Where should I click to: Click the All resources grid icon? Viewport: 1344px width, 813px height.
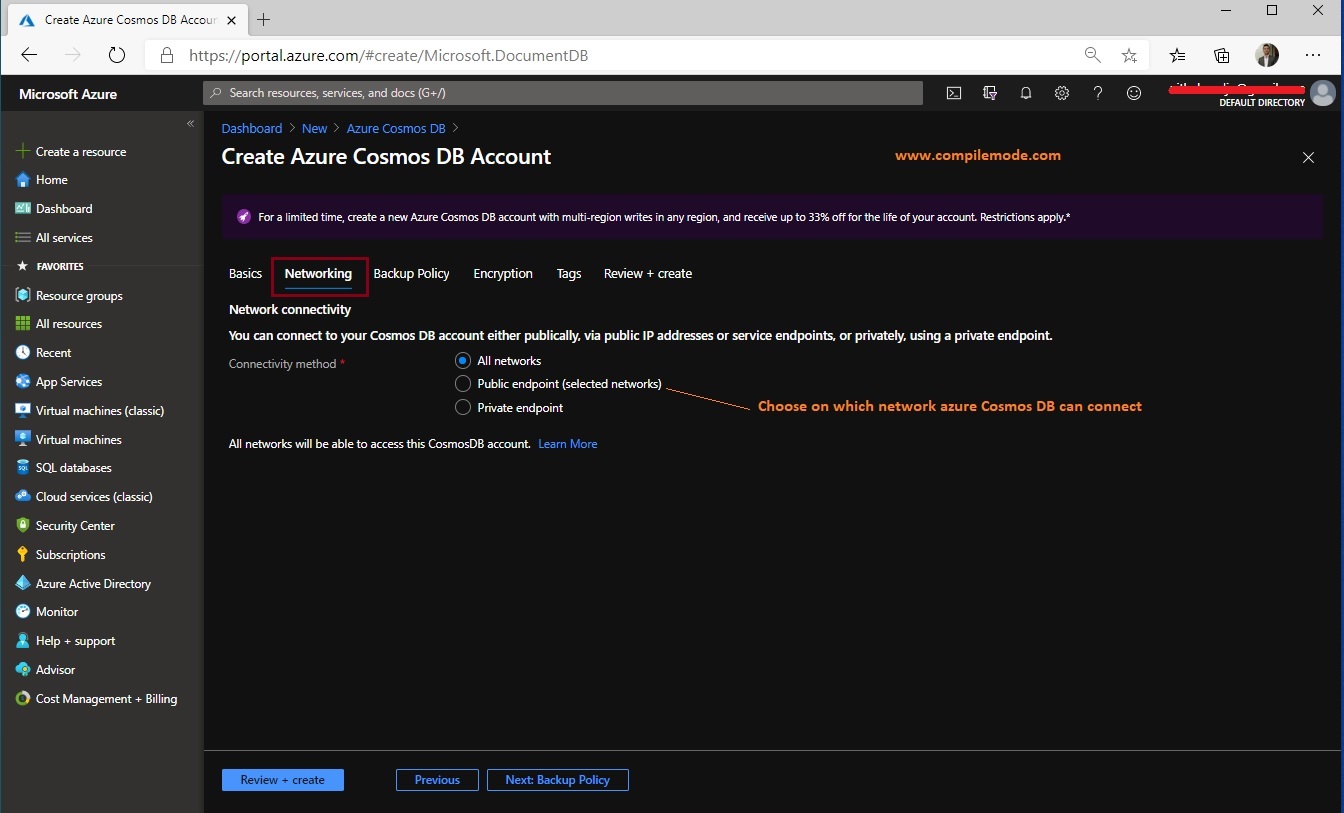[x=23, y=324]
